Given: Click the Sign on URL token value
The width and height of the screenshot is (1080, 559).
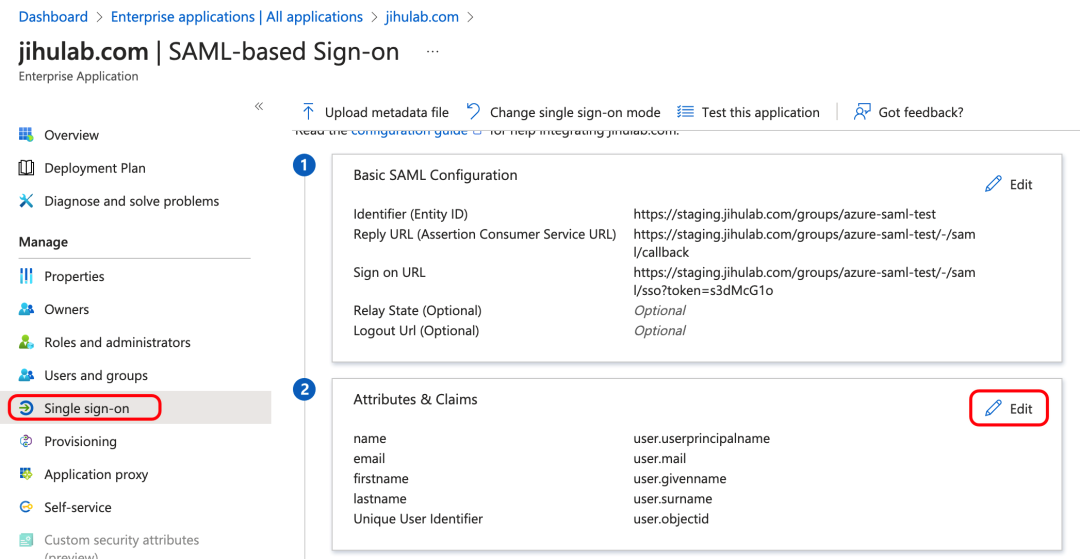Looking at the screenshot, I should (804, 282).
